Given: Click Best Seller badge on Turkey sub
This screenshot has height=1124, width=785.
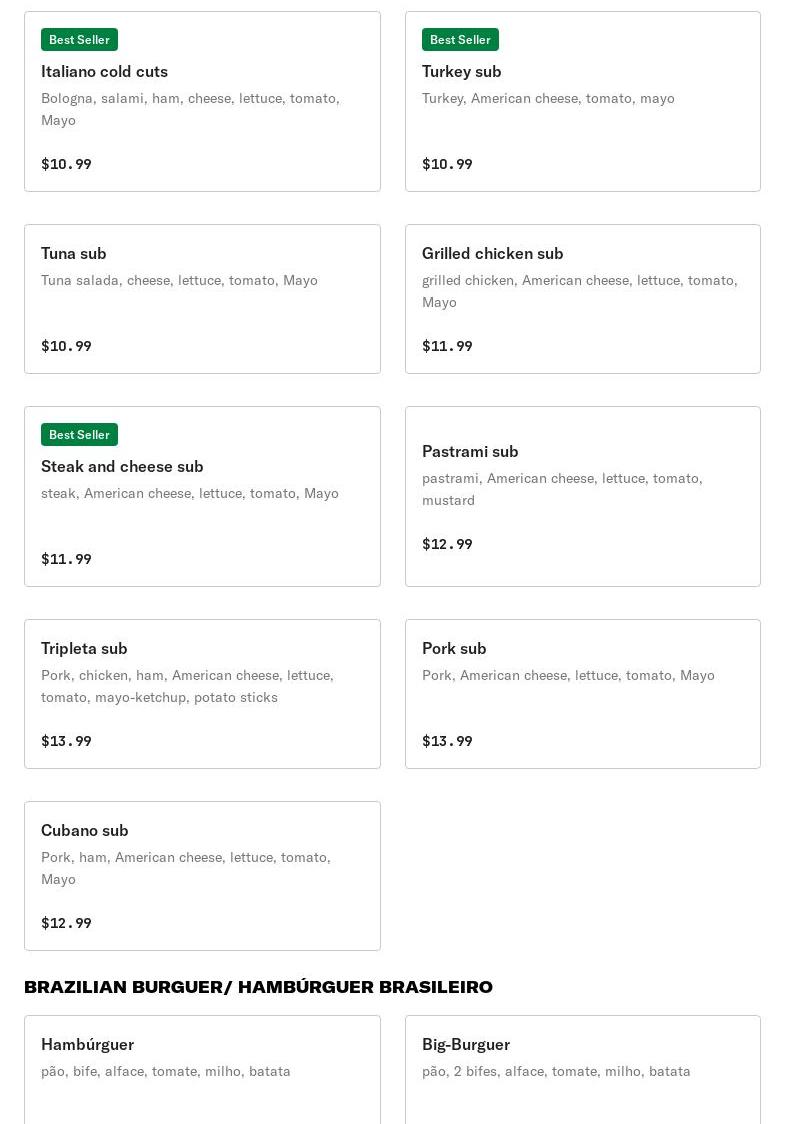Looking at the screenshot, I should 460,40.
